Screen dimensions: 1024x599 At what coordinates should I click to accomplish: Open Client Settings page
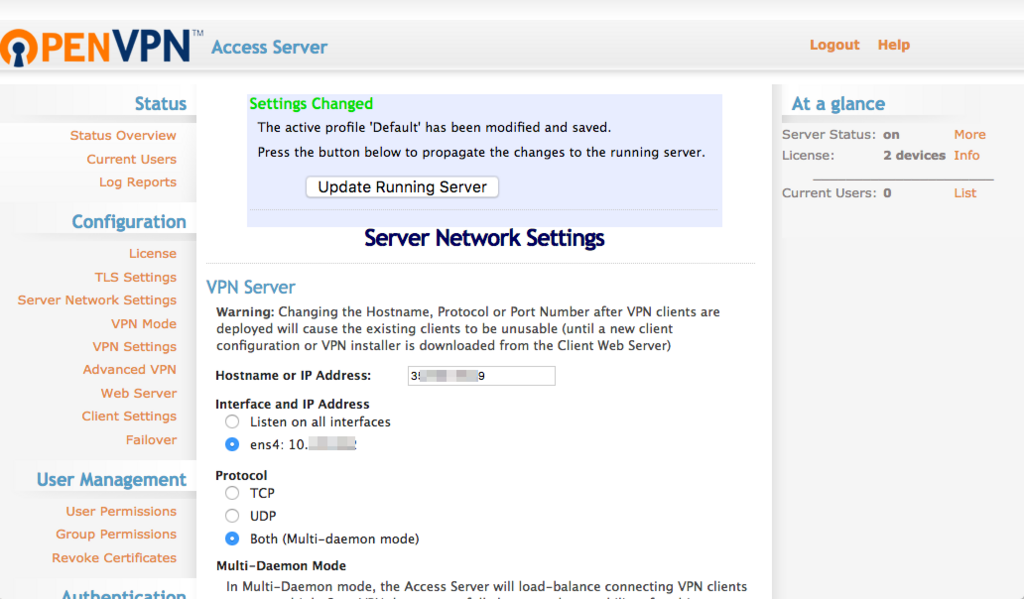coord(129,416)
